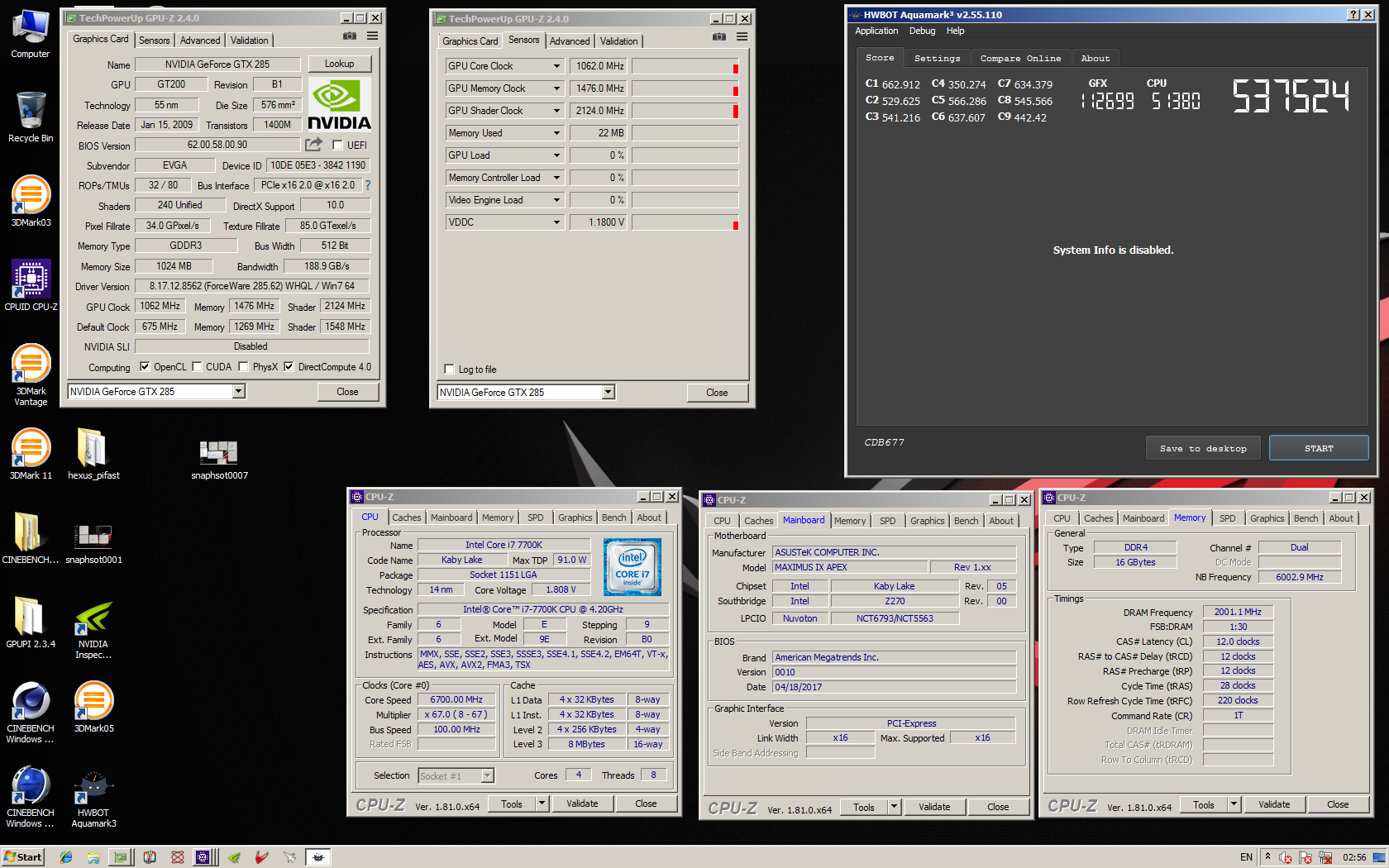The image size is (1389, 868).
Task: Click the GPU Shader Clock sensor graph
Action: pyautogui.click(x=685, y=111)
